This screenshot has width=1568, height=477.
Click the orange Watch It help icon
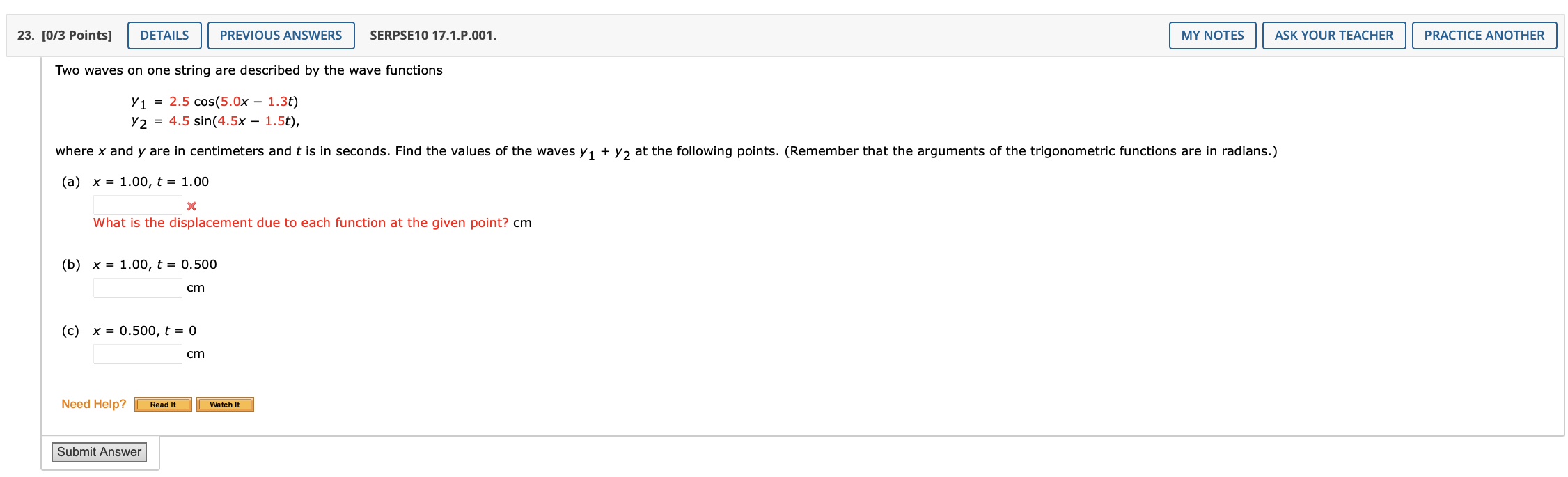225,404
